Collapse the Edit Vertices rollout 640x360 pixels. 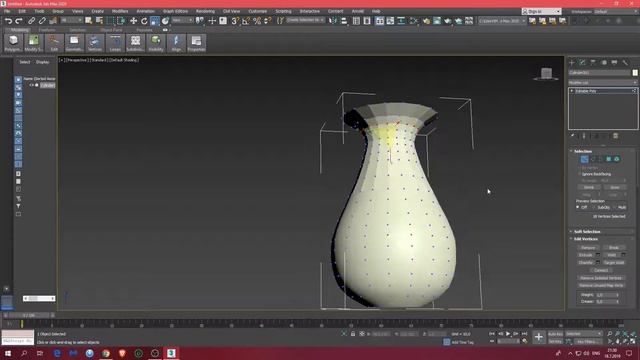click(x=586, y=239)
